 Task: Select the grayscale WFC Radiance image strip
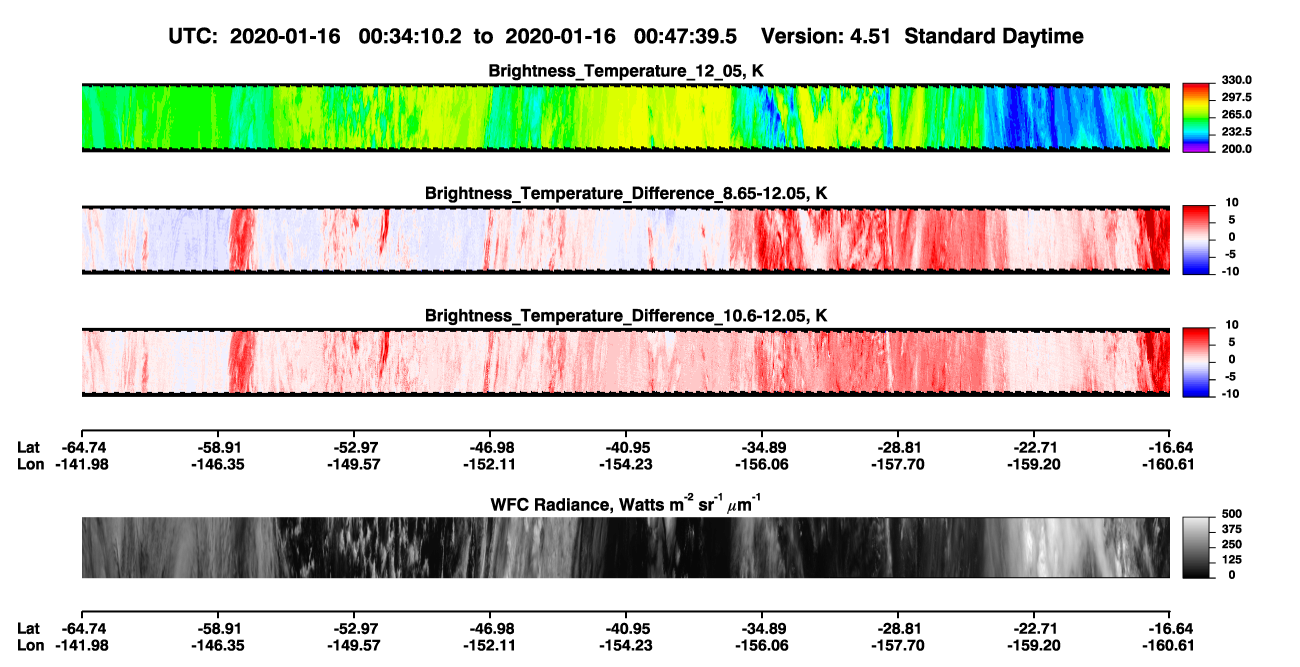pos(625,547)
